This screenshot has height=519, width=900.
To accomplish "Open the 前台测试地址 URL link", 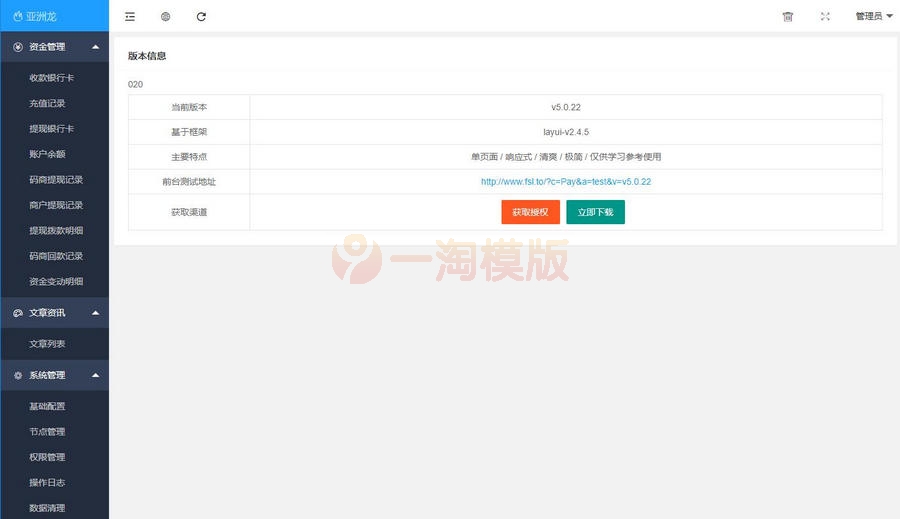I will 566,182.
